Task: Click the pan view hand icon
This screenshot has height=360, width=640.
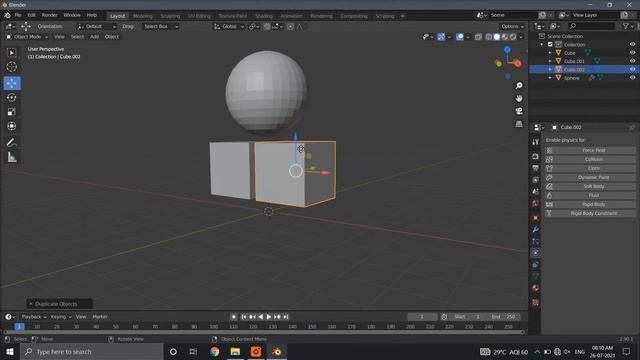Action: (x=519, y=98)
